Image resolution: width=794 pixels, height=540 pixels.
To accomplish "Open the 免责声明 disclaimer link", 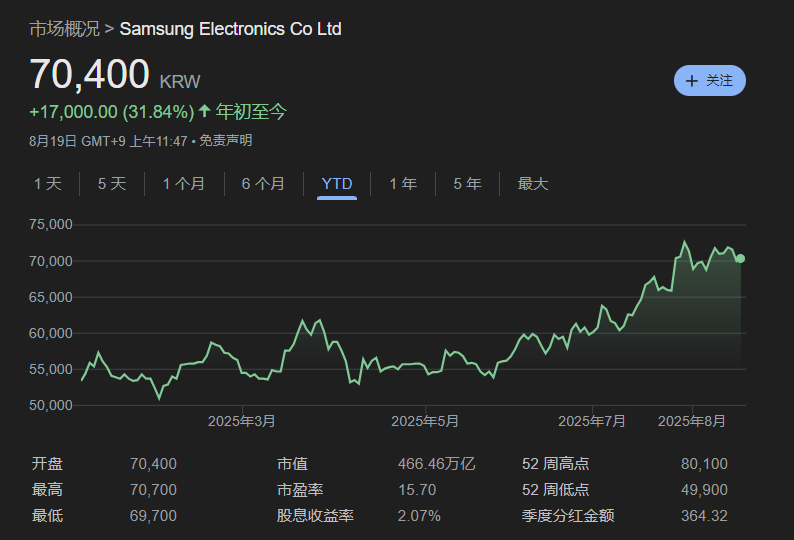I will pos(225,140).
